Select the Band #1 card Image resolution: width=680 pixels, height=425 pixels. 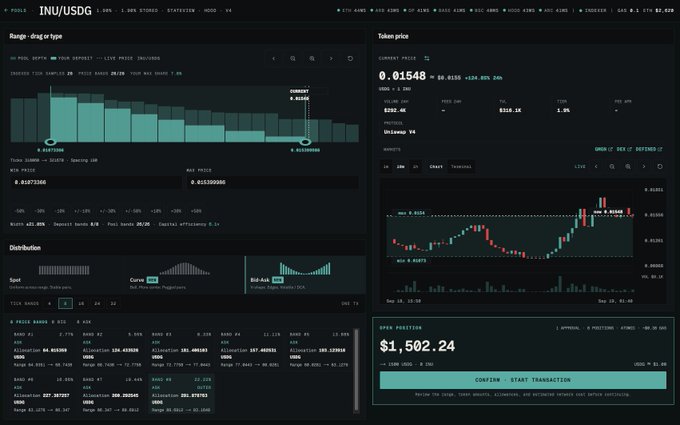[43, 350]
